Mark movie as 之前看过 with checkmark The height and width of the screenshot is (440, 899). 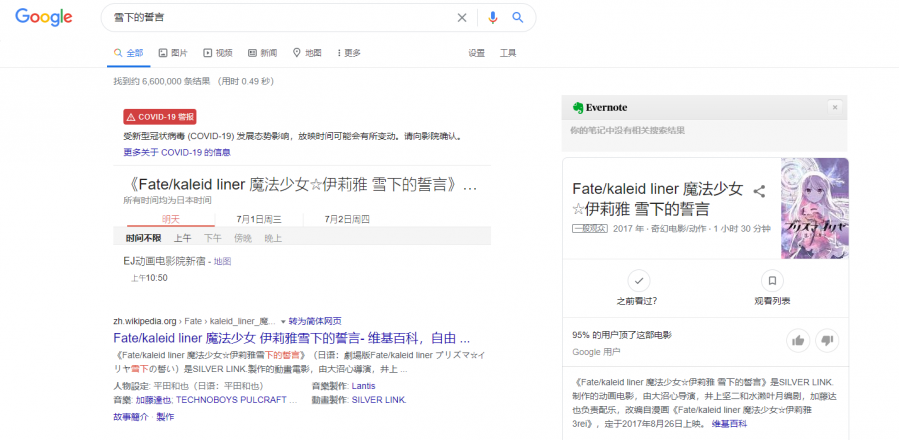639,281
